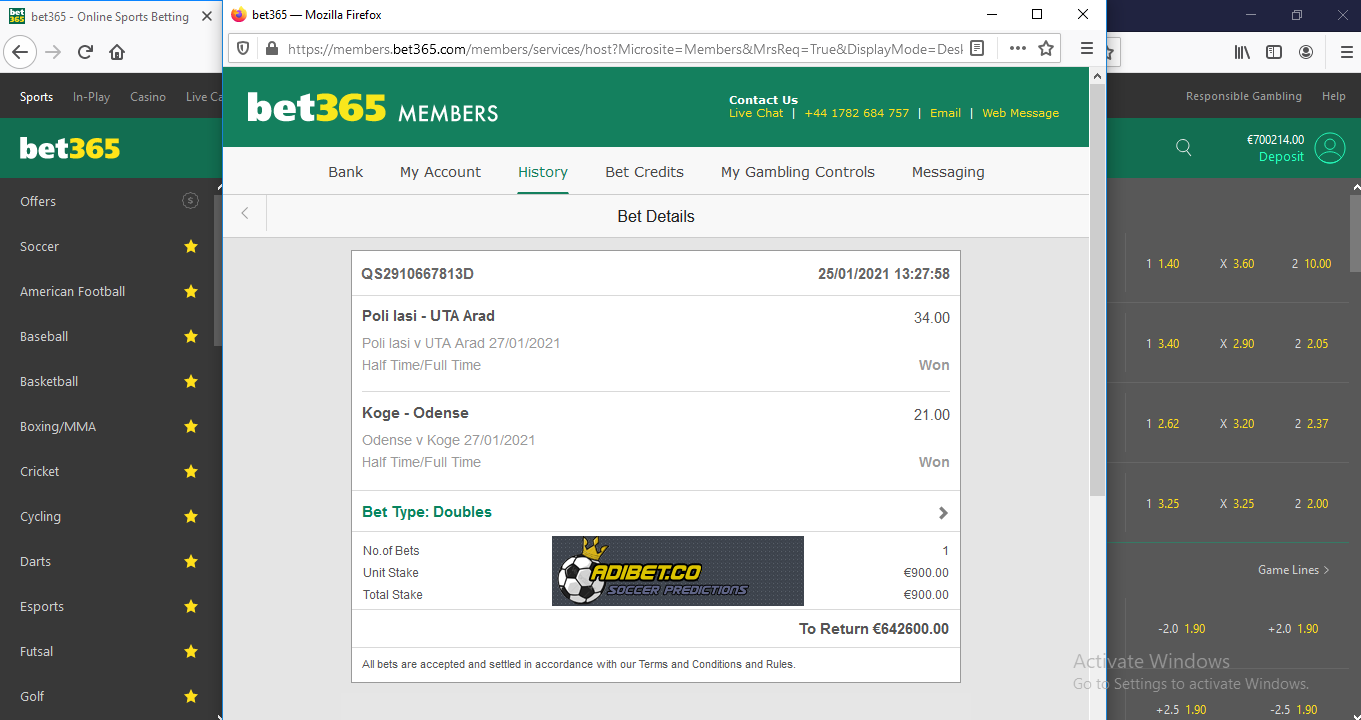Click the Deposit link
This screenshot has width=1361, height=720.
pyautogui.click(x=1281, y=157)
